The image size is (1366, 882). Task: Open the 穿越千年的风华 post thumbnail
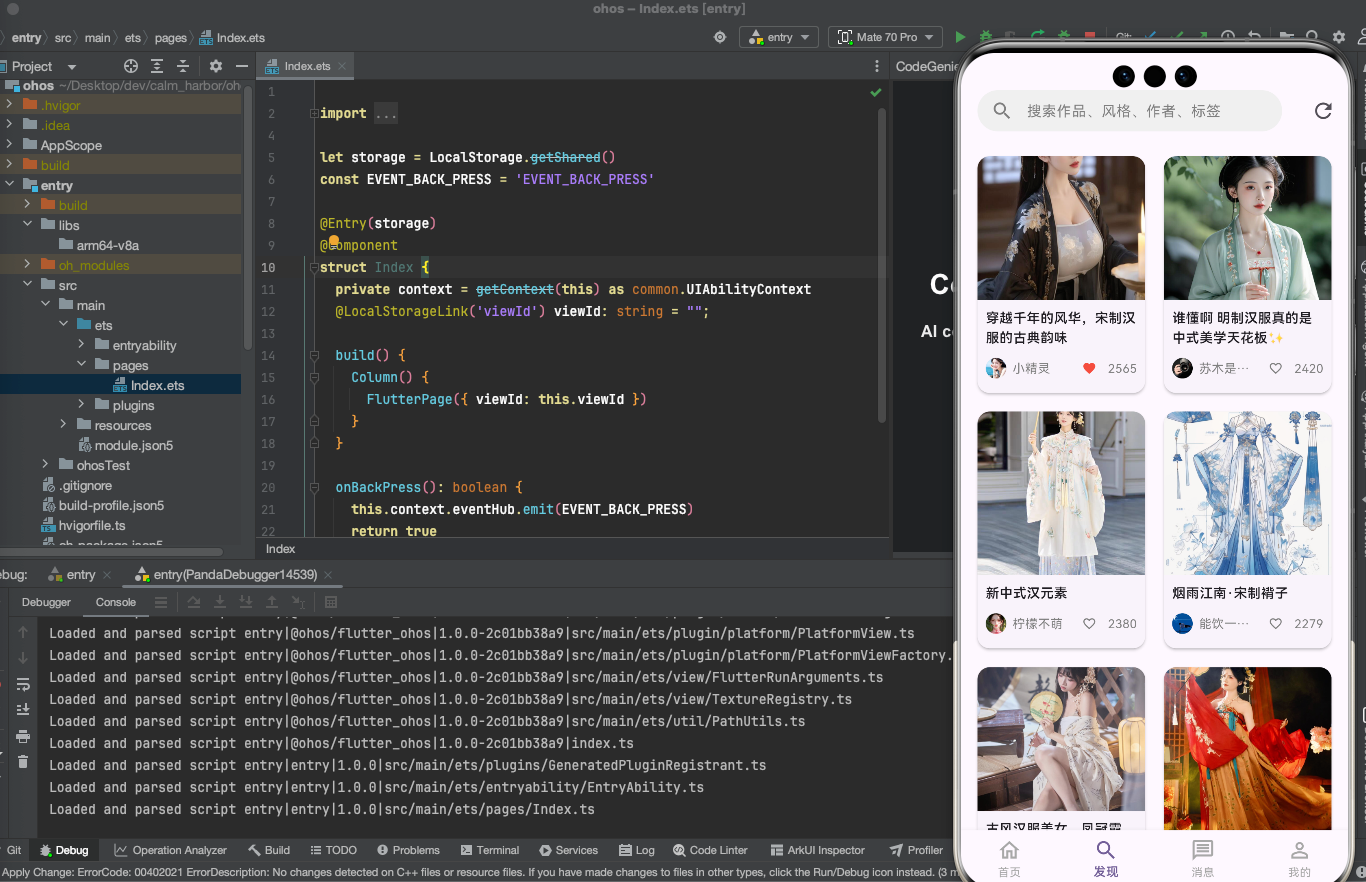[x=1061, y=228]
